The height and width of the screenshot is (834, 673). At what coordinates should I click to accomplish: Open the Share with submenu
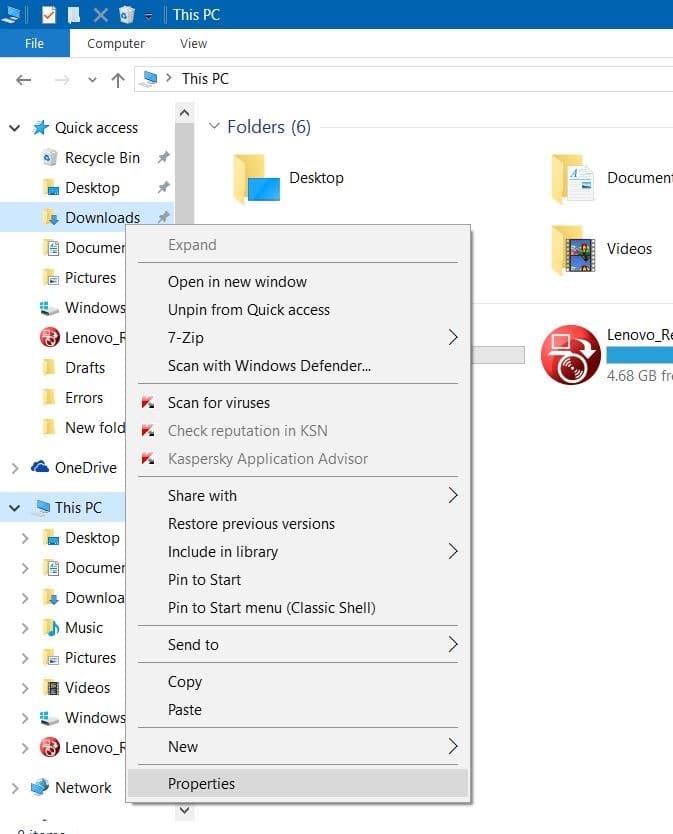coord(298,496)
